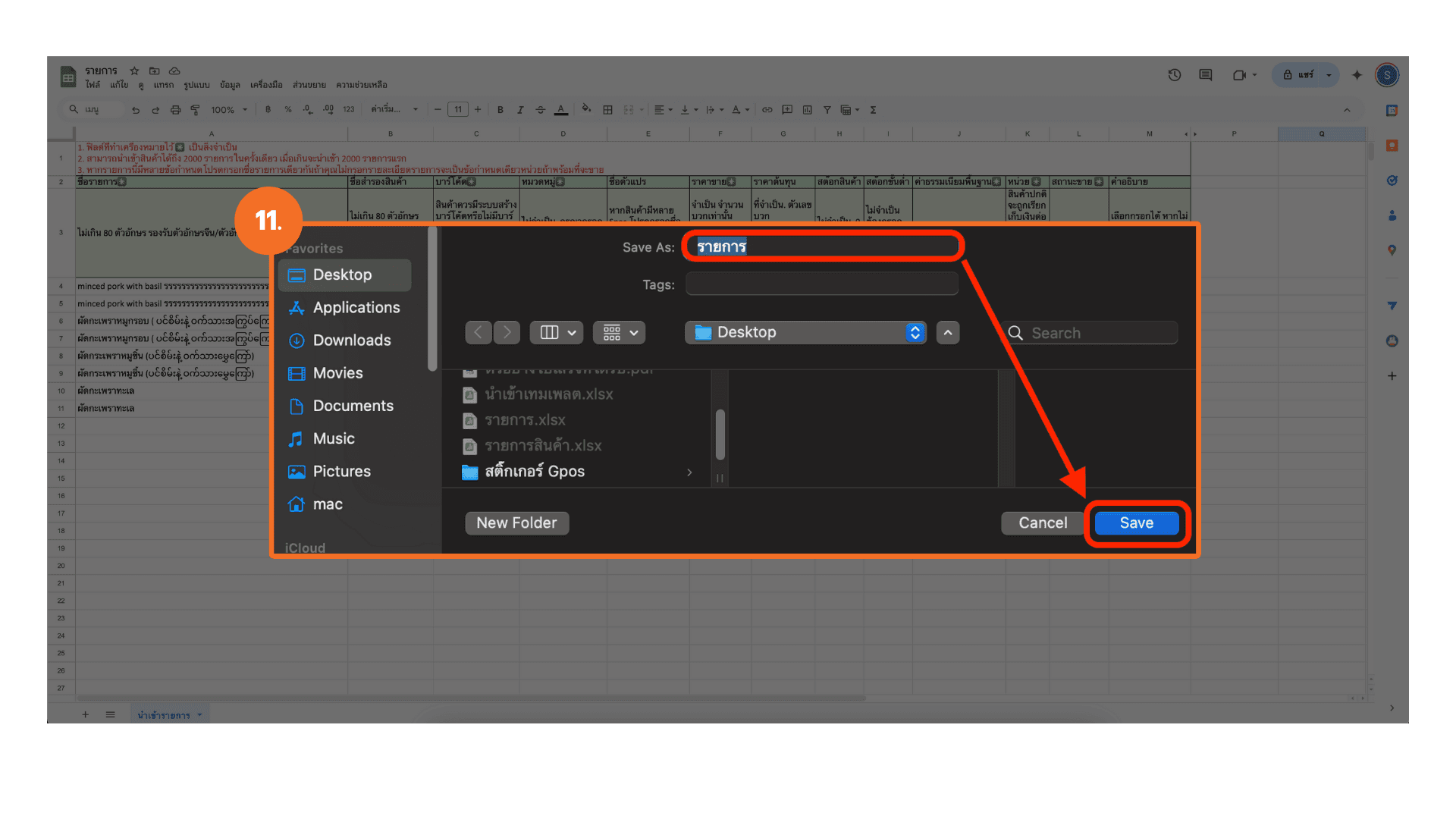The width and height of the screenshot is (1456, 819).
Task: Click the Cancel button
Action: (1042, 523)
